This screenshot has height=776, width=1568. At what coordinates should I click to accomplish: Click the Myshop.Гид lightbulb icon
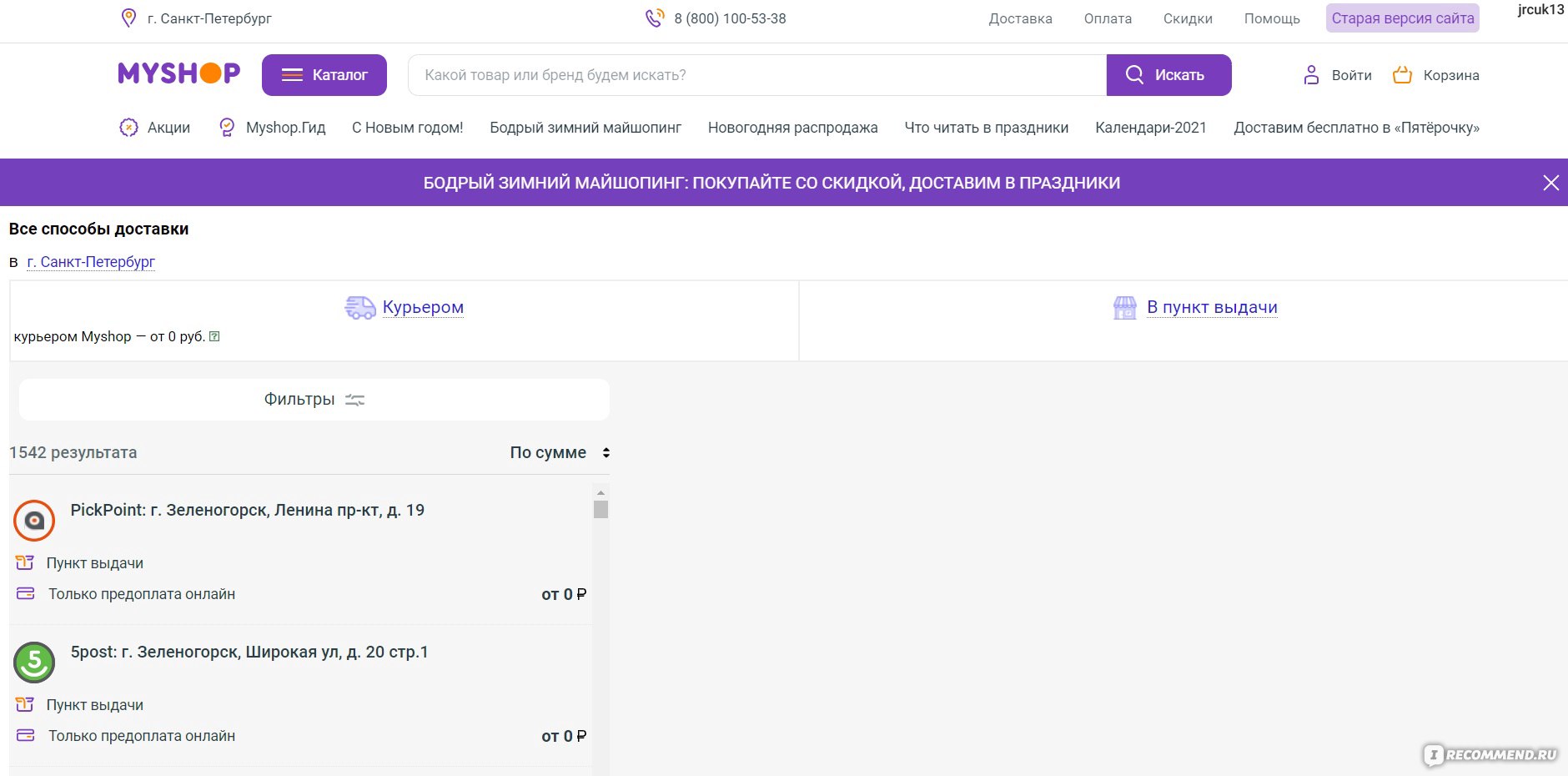tap(226, 128)
